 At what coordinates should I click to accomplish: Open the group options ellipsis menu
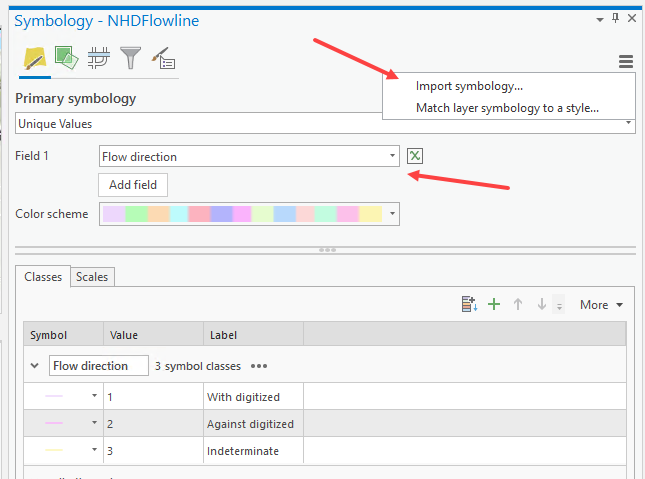[x=259, y=366]
